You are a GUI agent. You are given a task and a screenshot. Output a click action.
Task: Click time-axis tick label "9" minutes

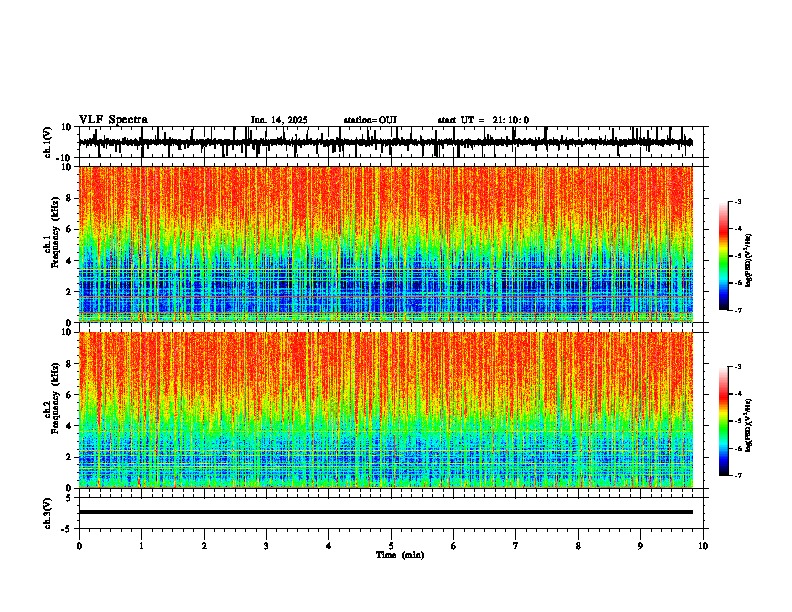pyautogui.click(x=640, y=546)
